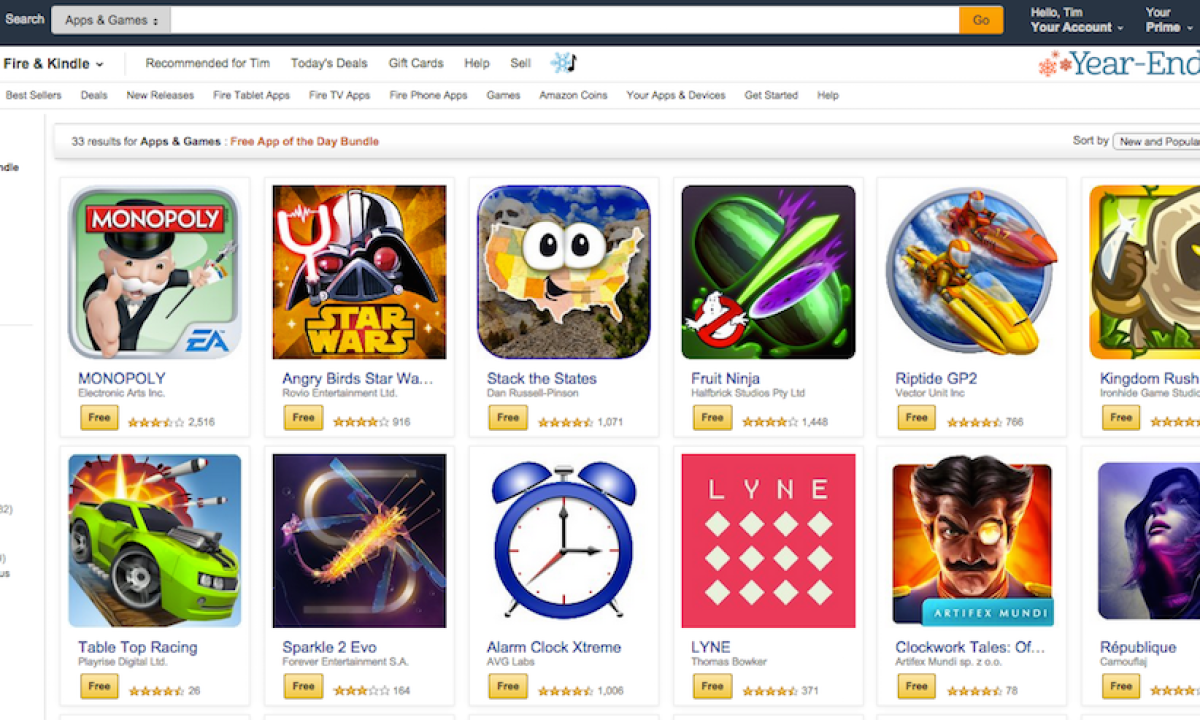Click inside the search text field
Viewport: 1200px width, 720px height.
pos(565,20)
